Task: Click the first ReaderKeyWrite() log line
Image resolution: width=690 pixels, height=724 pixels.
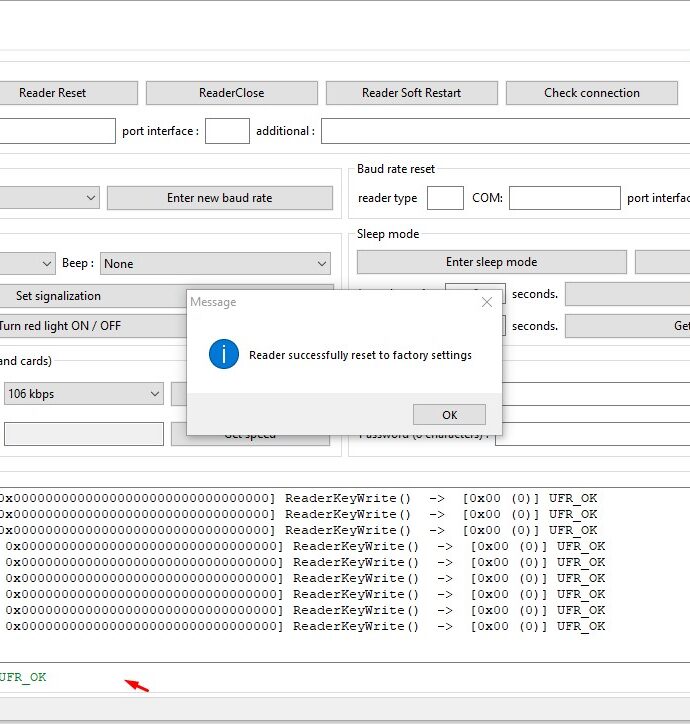Action: click(x=299, y=498)
